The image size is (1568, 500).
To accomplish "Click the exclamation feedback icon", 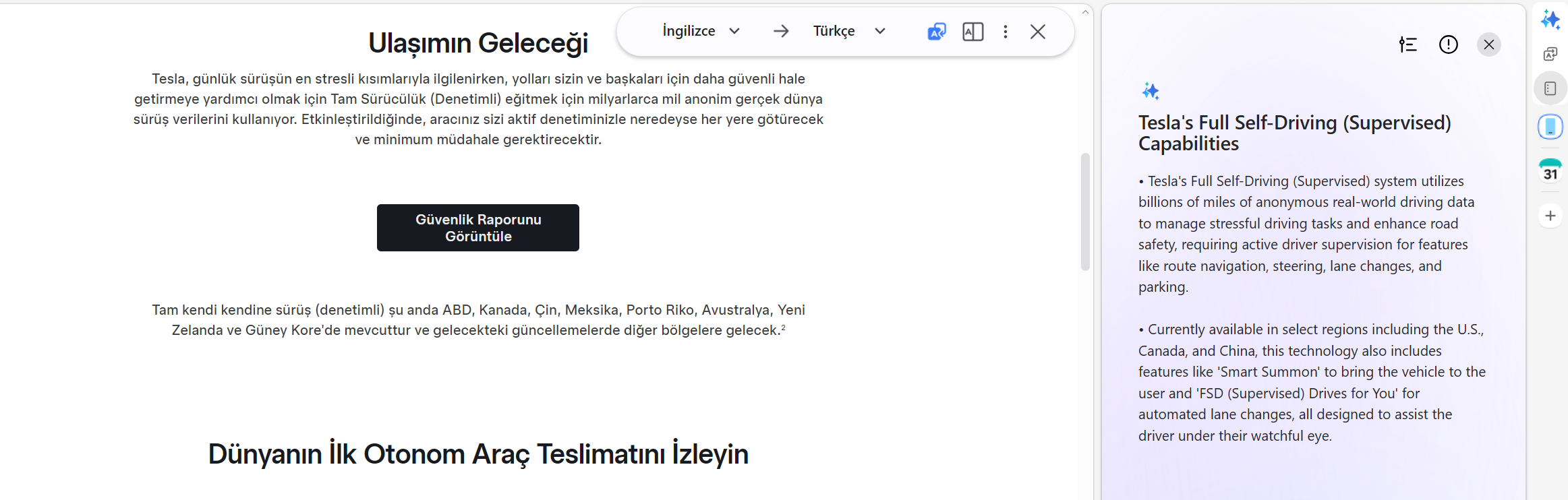I will (x=1448, y=44).
